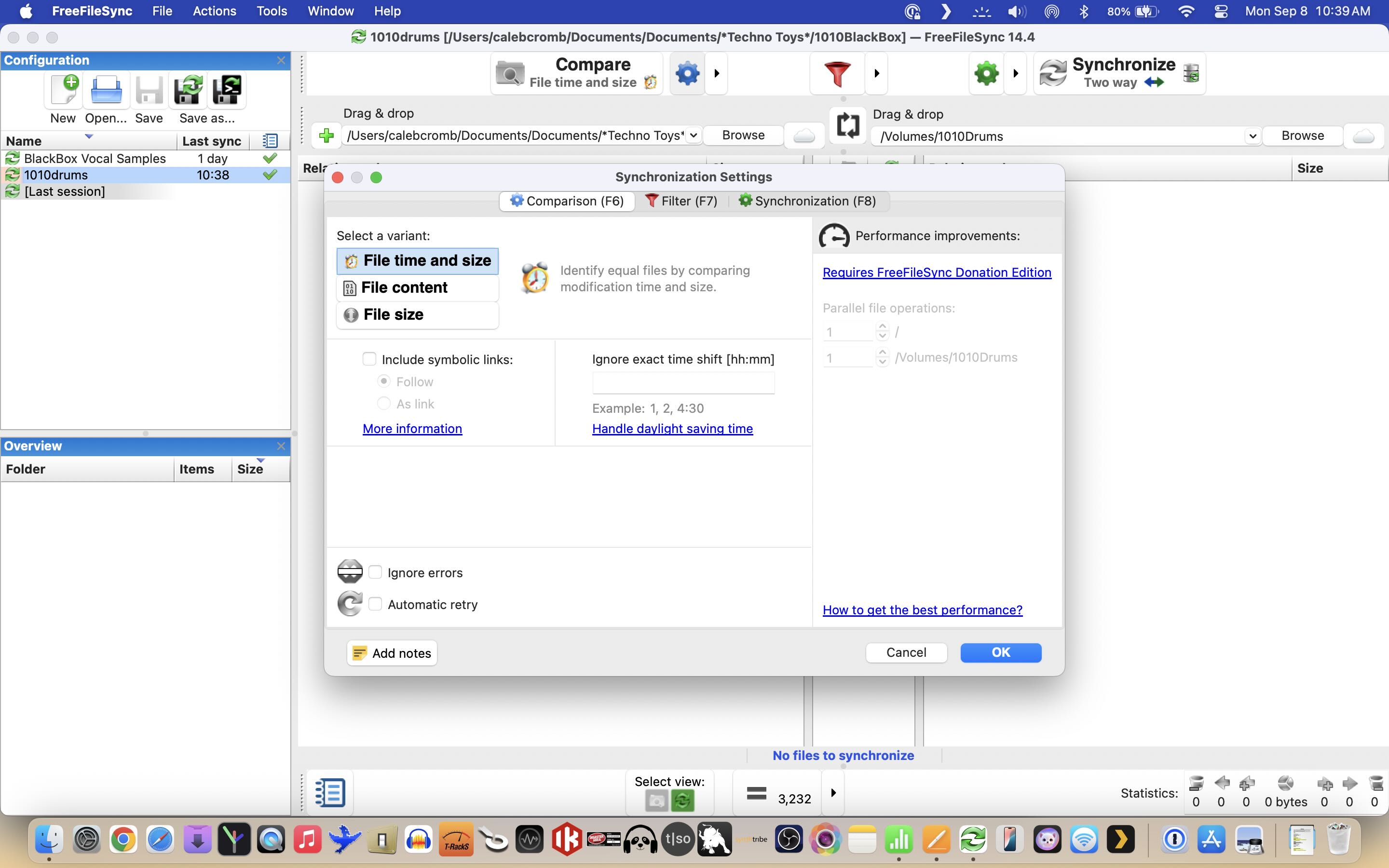Viewport: 1389px width, 868px height.
Task: Click the Save as batch job icon
Action: (227, 90)
